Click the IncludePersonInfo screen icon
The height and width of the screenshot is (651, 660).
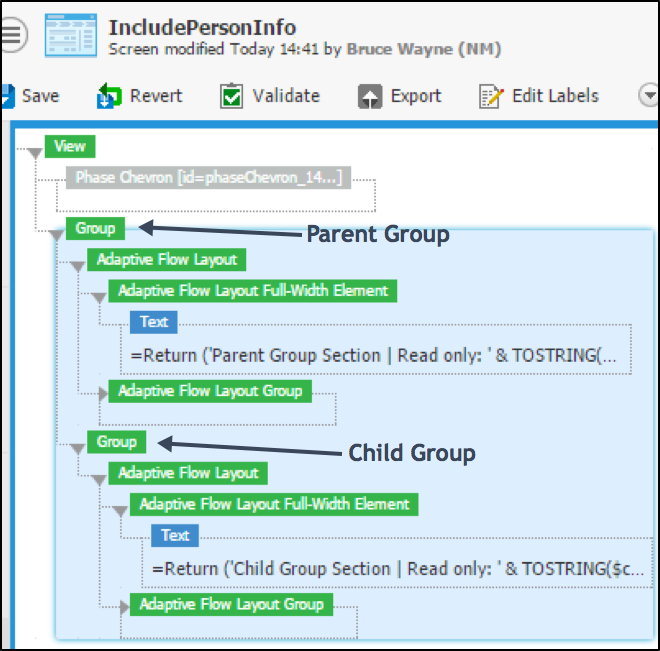point(71,36)
